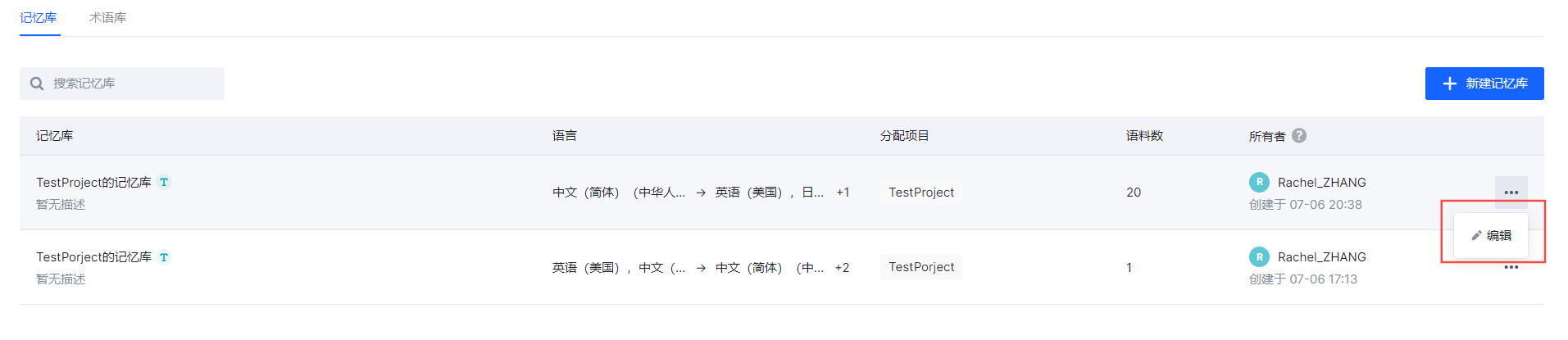
Task: Open the more options menu for TestPorject row
Action: click(x=1511, y=267)
